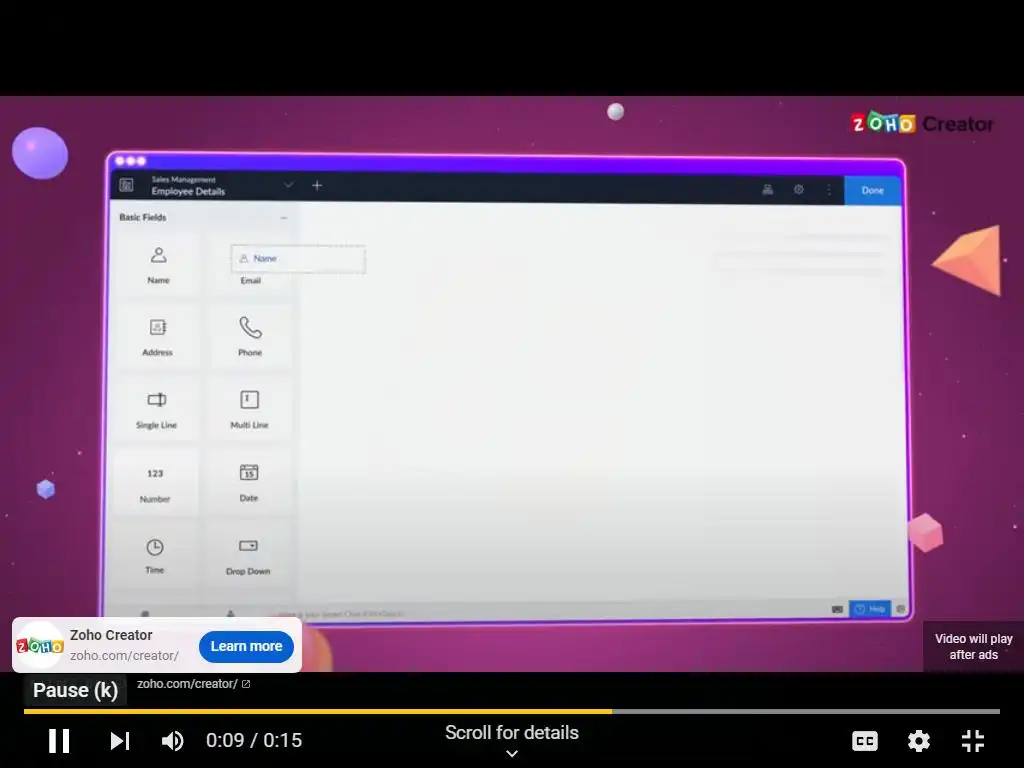
Task: Click the Zoho logo in ad card
Action: (x=40, y=646)
